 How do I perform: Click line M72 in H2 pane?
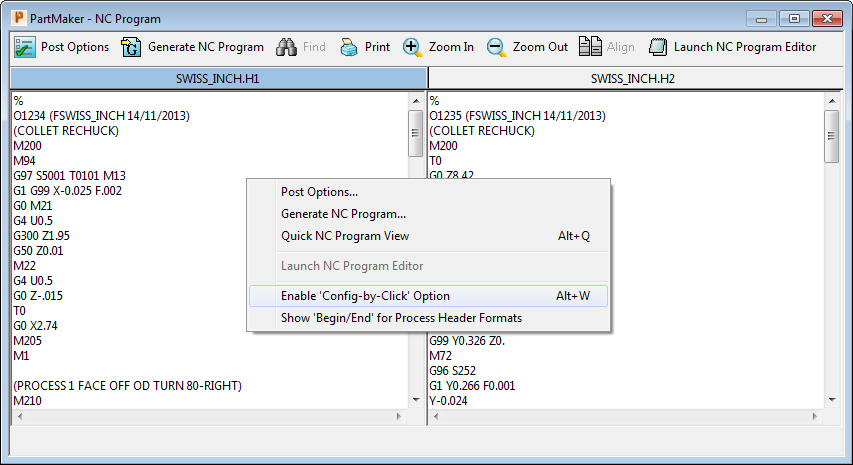pyautogui.click(x=441, y=356)
